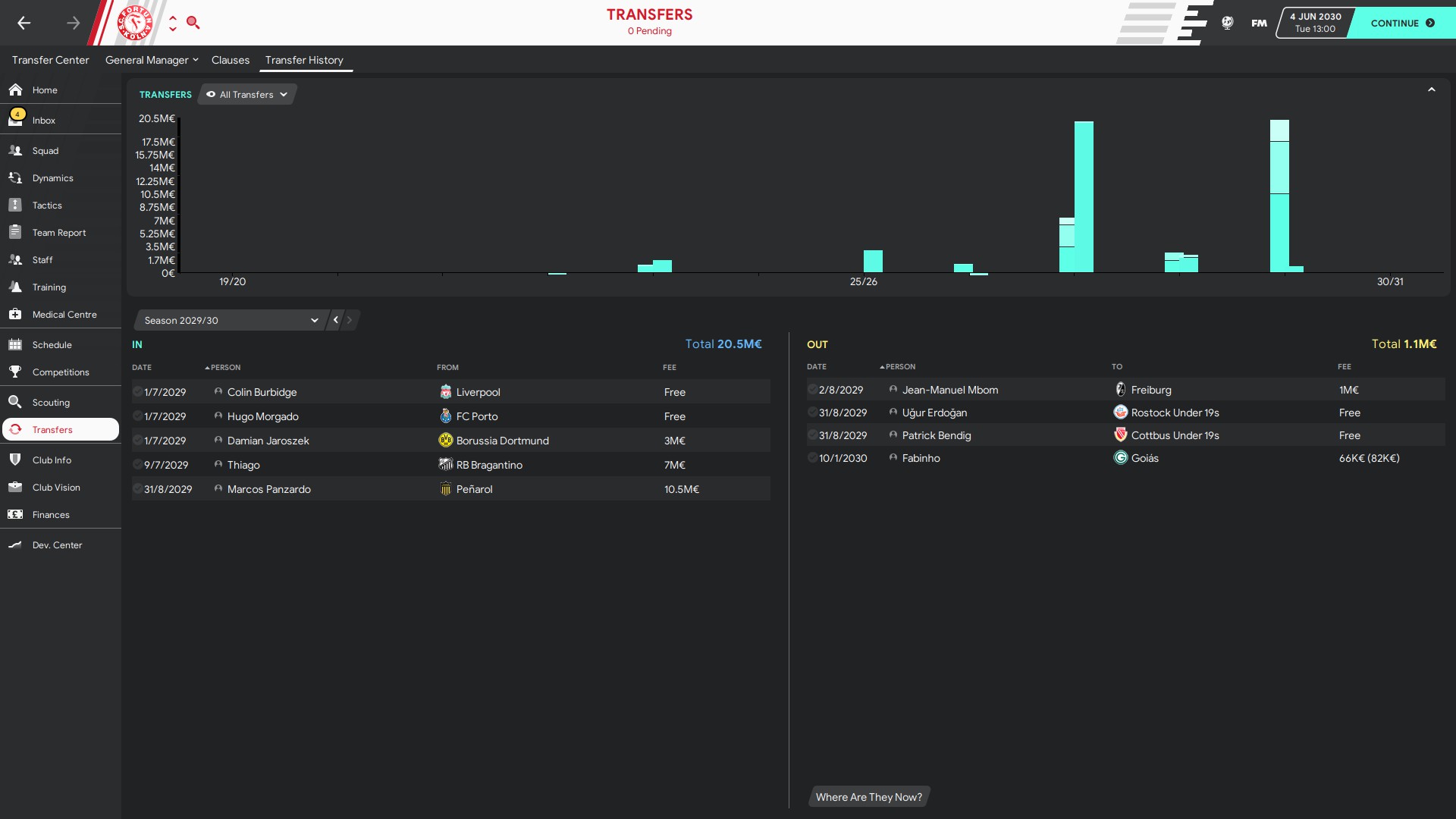
Task: Go to the previous season arrow
Action: [336, 320]
